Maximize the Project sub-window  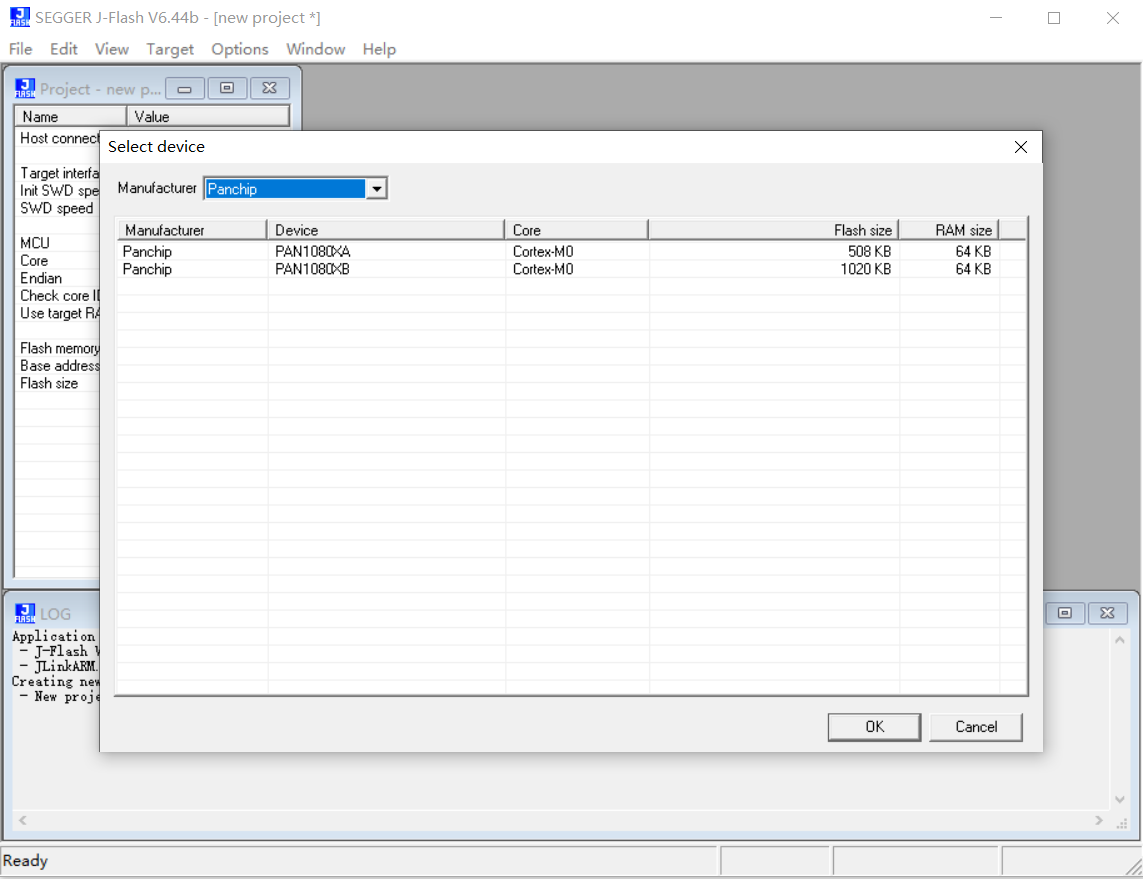pyautogui.click(x=227, y=88)
